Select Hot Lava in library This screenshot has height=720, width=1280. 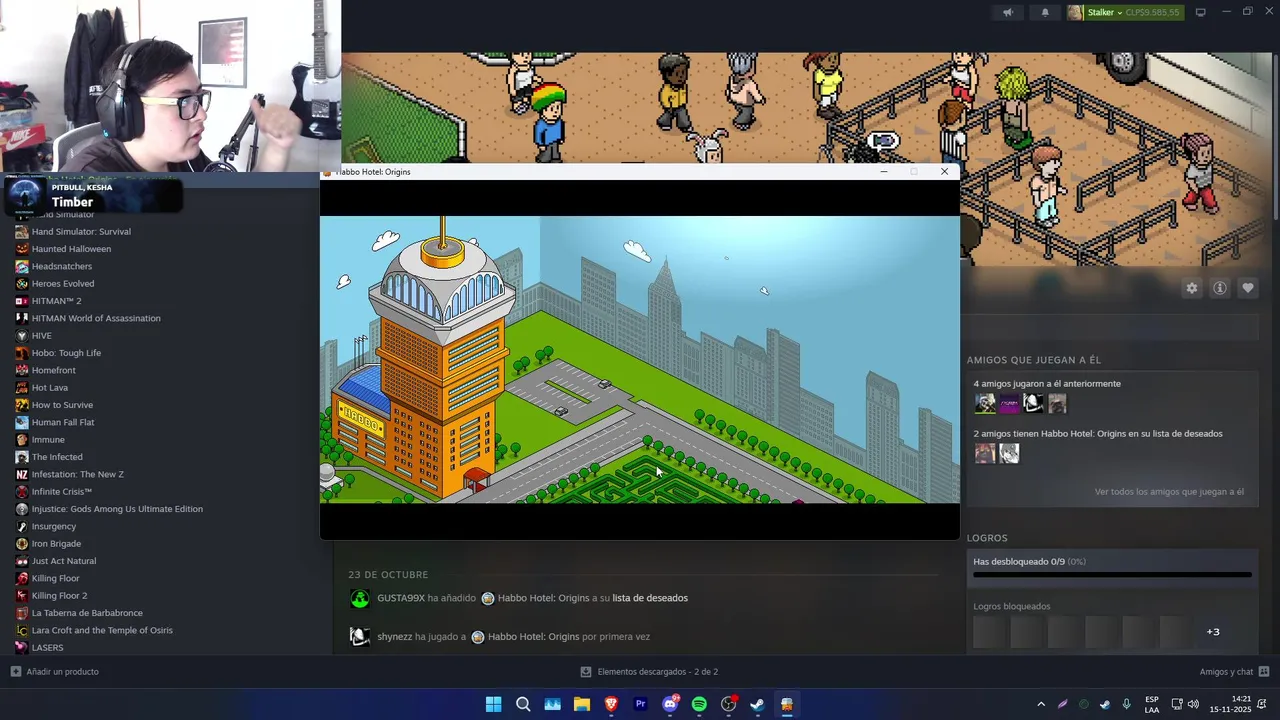coord(50,387)
